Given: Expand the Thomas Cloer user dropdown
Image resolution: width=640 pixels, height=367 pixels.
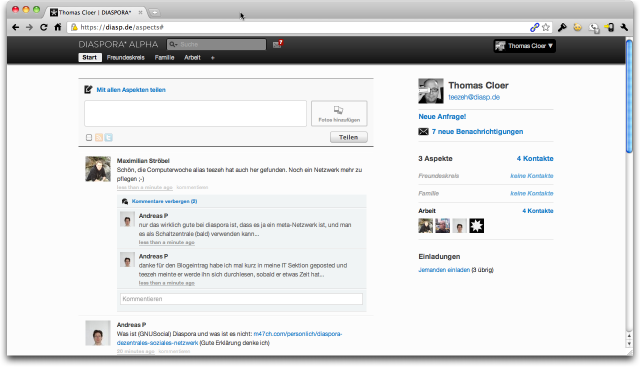Looking at the screenshot, I should point(524,46).
